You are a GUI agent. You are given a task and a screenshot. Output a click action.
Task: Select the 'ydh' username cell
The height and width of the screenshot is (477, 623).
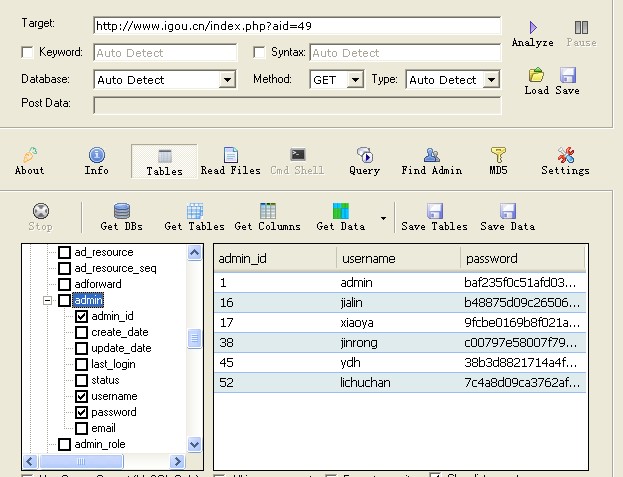[350, 362]
